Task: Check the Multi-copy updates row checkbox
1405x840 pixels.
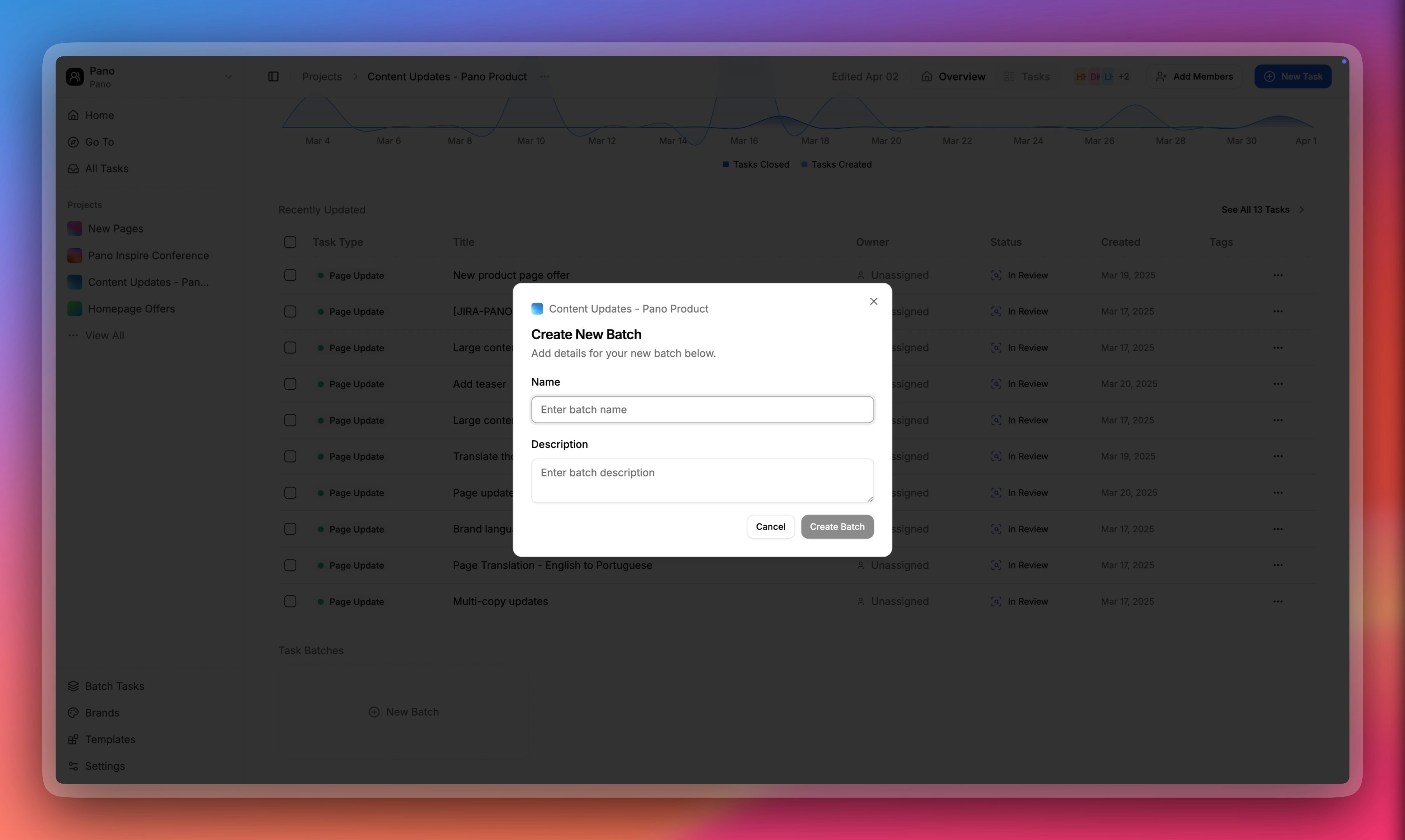Action: [x=290, y=601]
